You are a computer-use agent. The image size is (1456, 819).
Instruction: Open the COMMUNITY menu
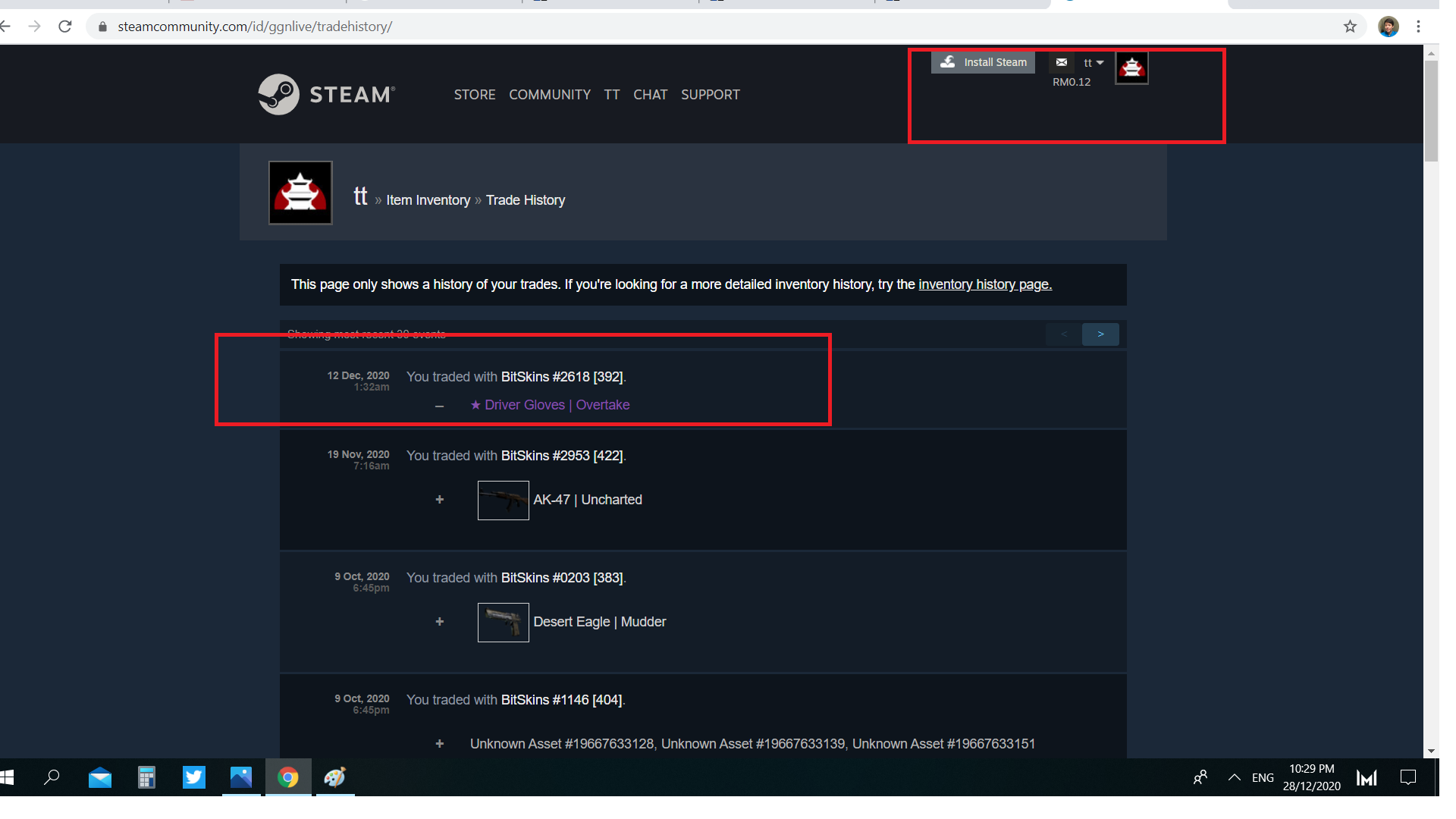(x=550, y=95)
